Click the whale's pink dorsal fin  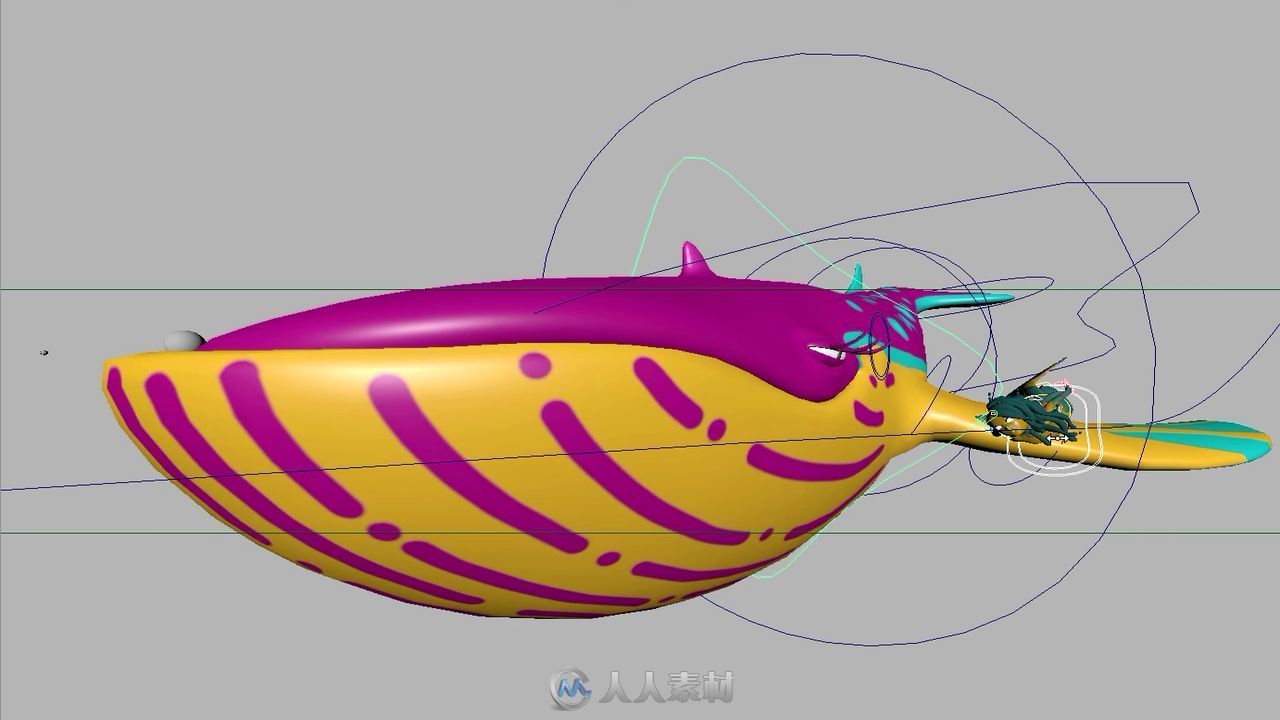pos(695,262)
